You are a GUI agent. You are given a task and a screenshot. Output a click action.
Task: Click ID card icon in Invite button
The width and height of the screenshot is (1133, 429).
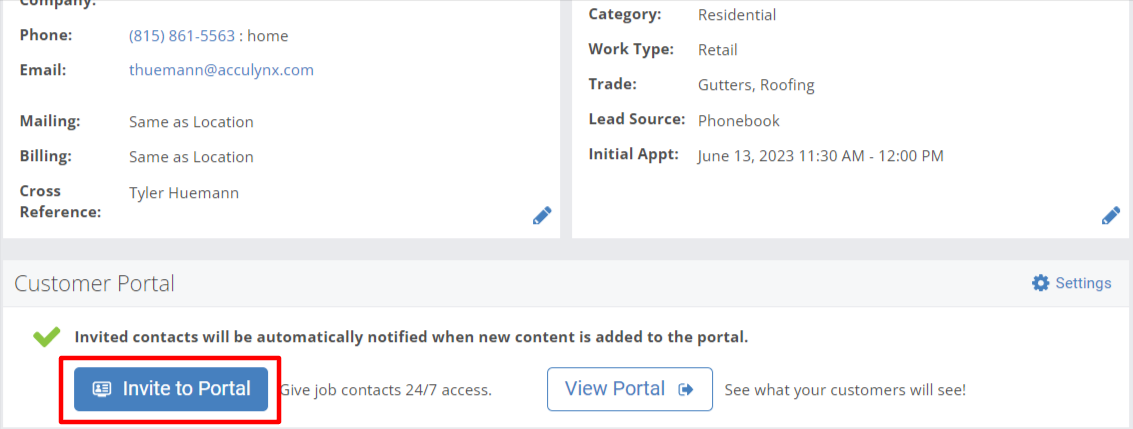(102, 389)
